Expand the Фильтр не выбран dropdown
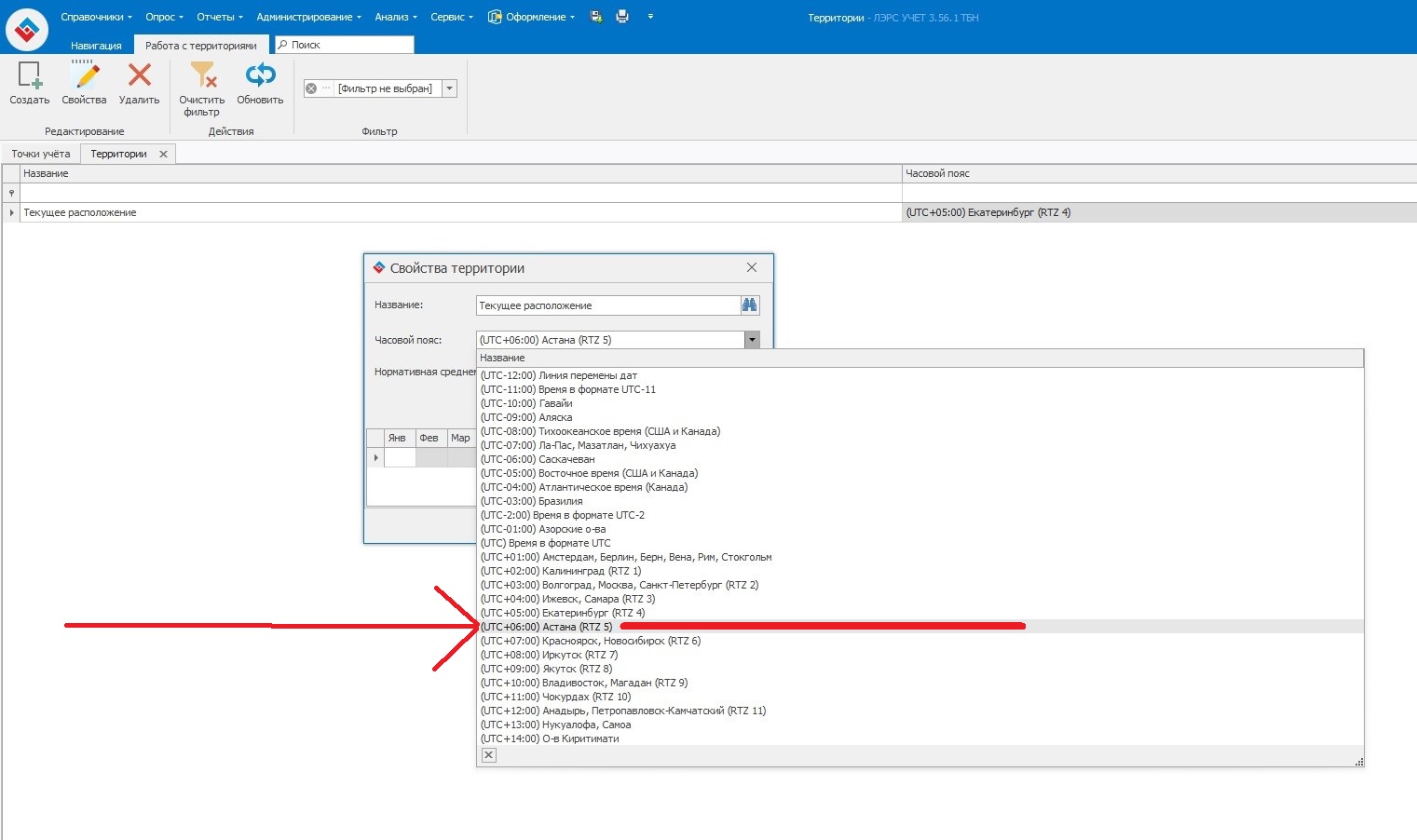The height and width of the screenshot is (840, 1417). click(x=450, y=88)
